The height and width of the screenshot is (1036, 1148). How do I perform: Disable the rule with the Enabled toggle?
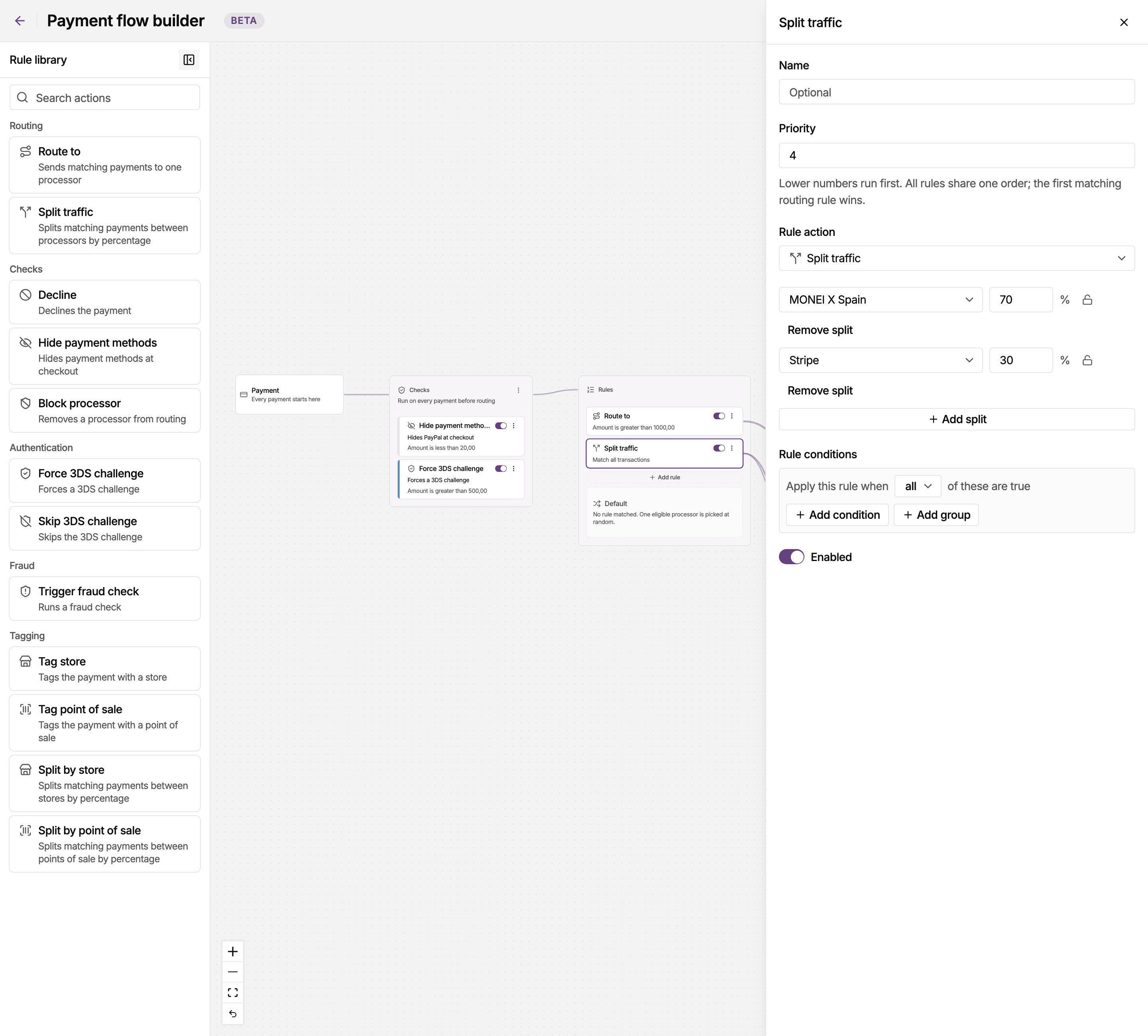coord(792,557)
